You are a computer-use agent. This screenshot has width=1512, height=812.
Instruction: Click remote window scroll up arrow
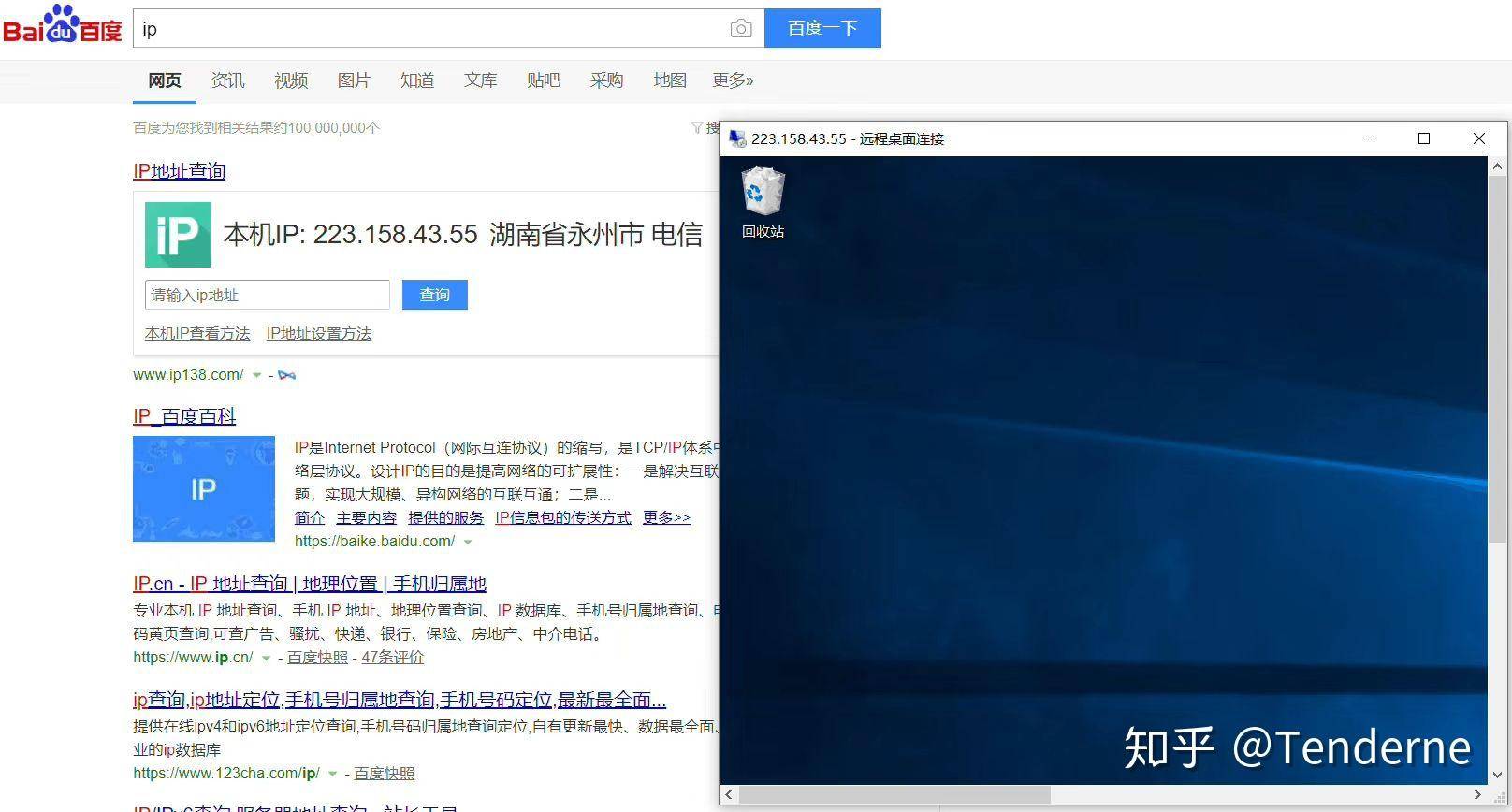click(1497, 167)
